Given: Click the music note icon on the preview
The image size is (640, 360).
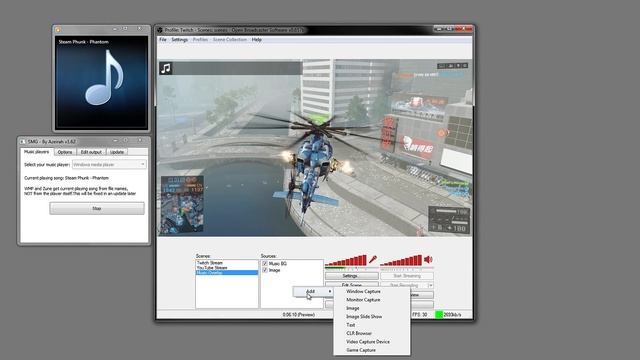Looking at the screenshot, I should pyautogui.click(x=166, y=68).
